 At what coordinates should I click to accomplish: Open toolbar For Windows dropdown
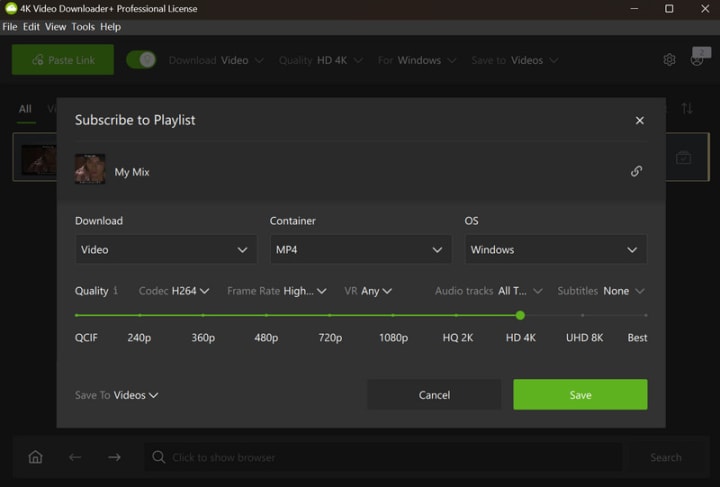click(417, 60)
